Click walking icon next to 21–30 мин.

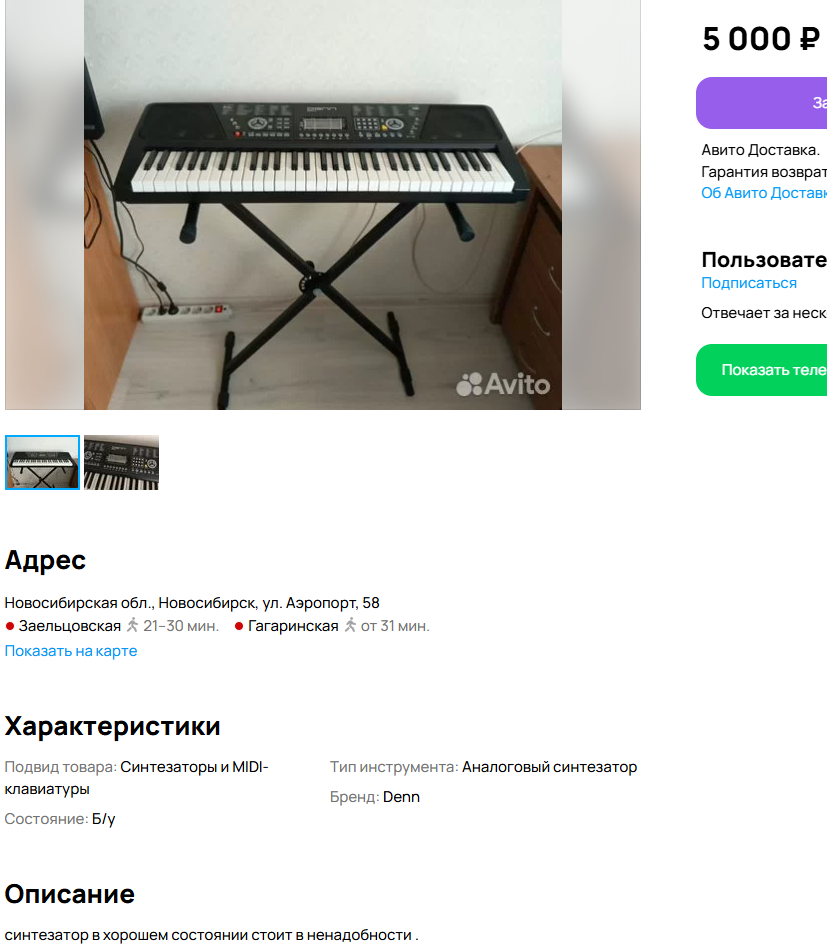point(133,626)
